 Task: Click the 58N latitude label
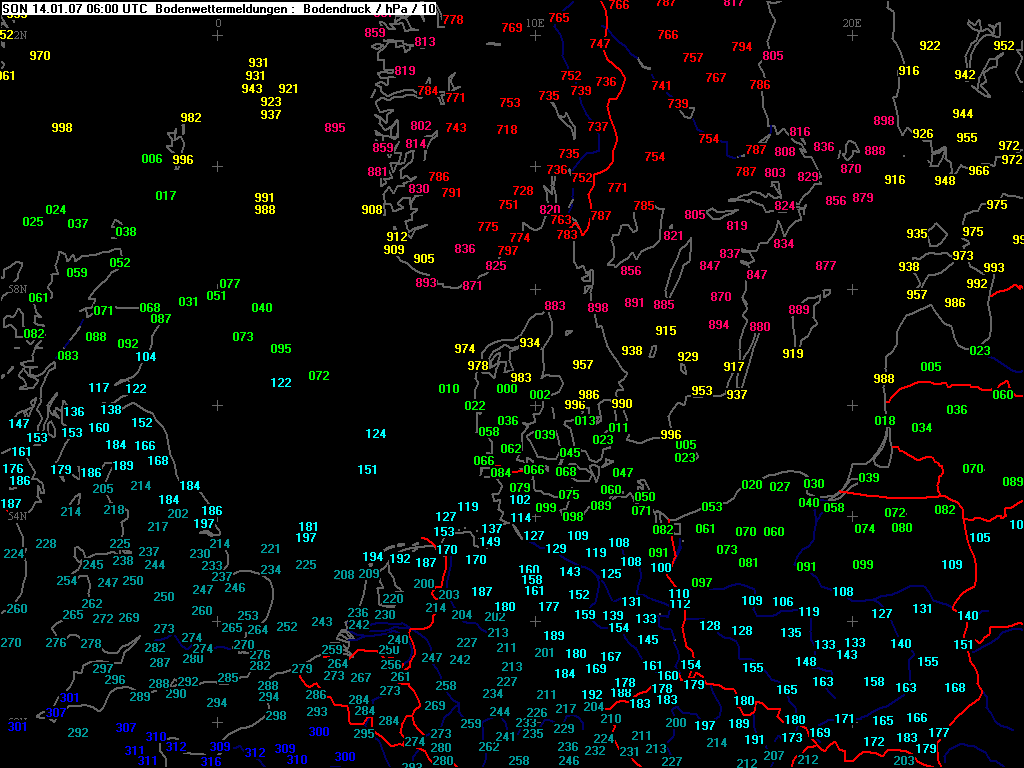pos(17,288)
